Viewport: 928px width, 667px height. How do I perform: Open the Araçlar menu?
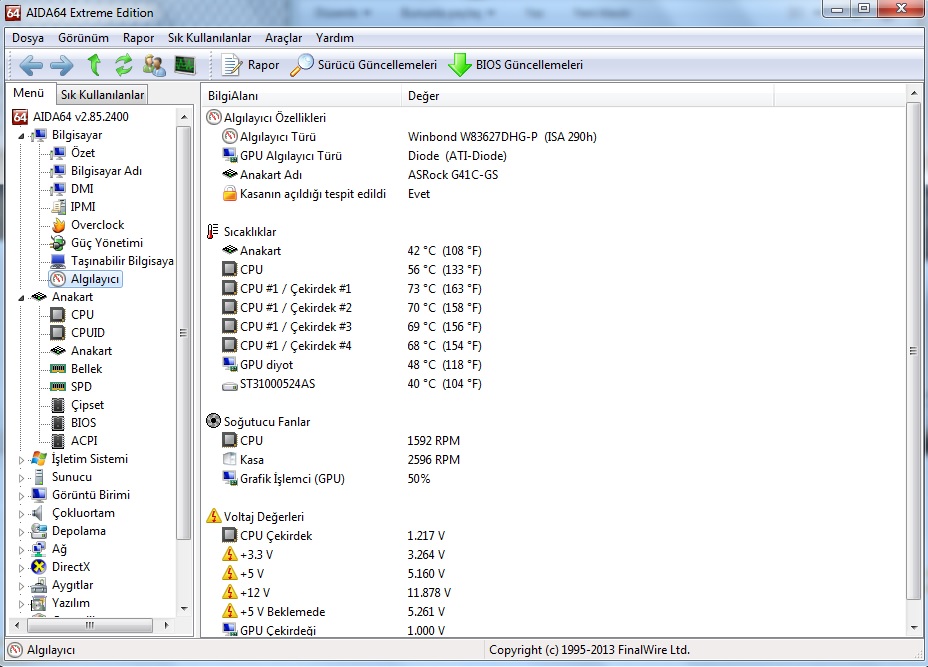(283, 38)
